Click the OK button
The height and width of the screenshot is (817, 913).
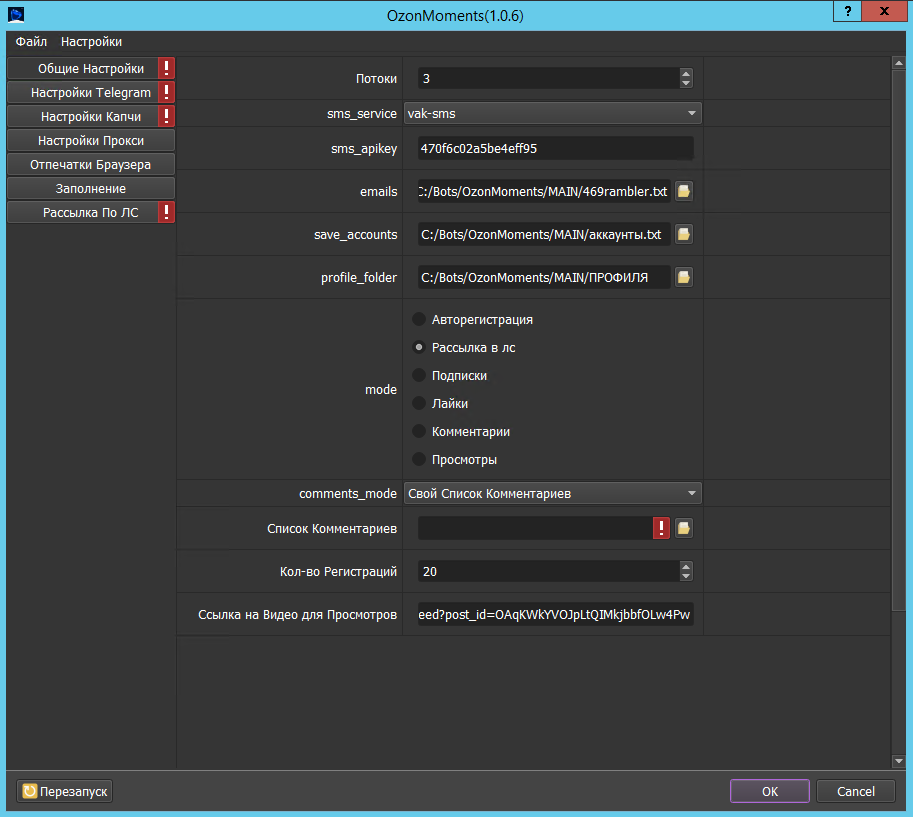click(x=770, y=791)
